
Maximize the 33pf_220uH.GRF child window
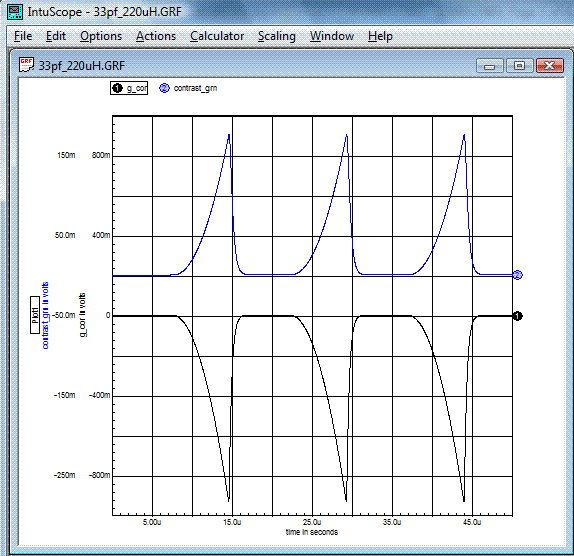pyautogui.click(x=519, y=66)
